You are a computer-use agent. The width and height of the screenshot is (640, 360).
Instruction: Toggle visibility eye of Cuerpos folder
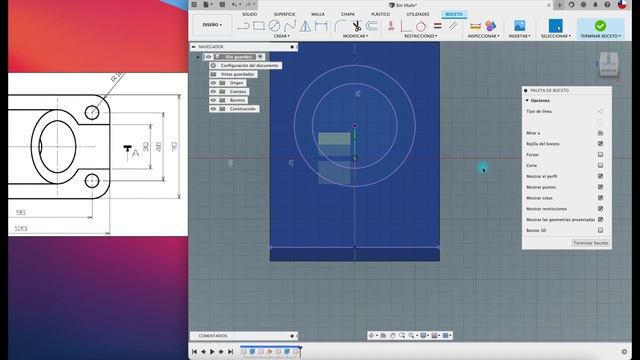(213, 91)
